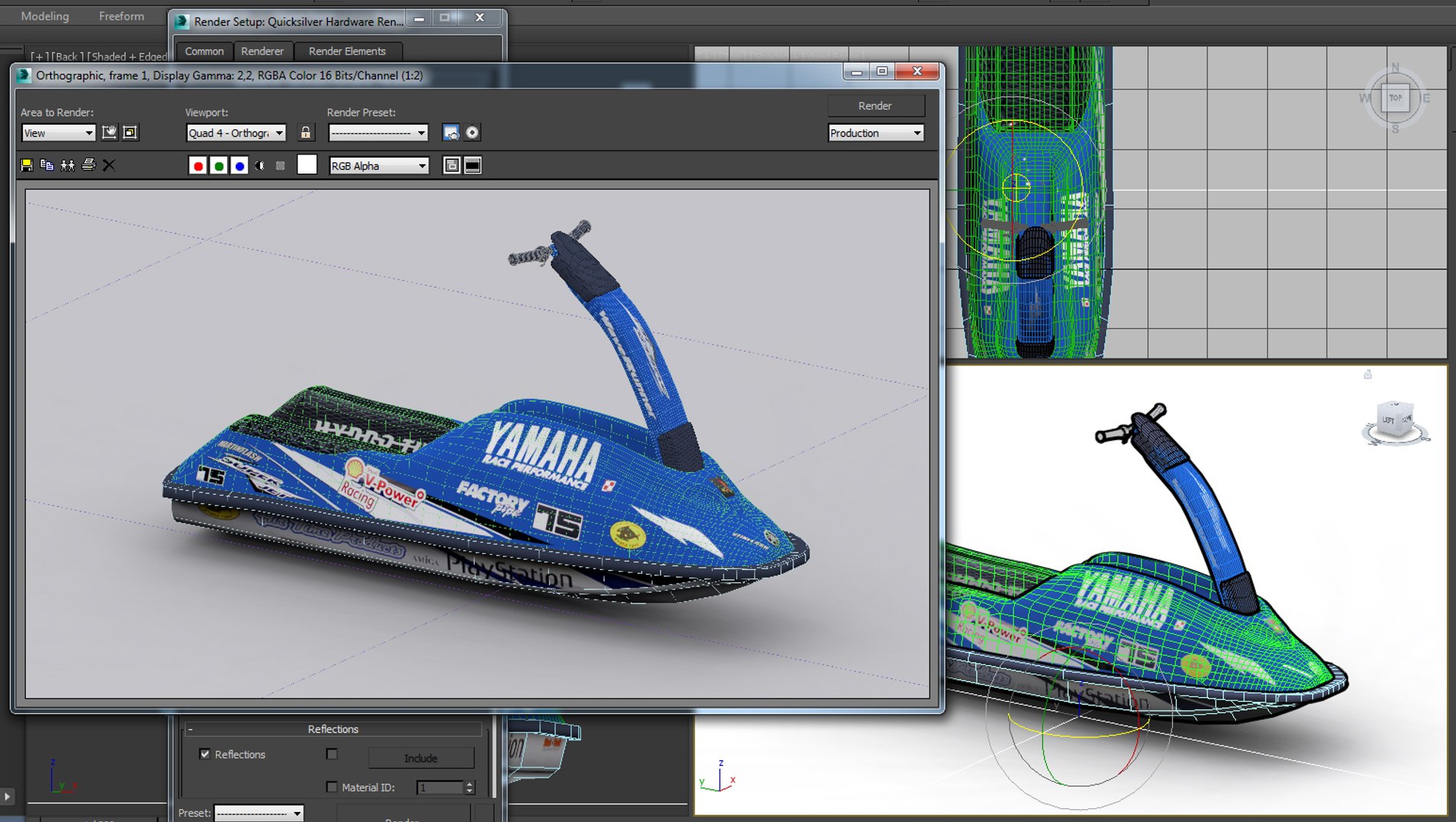Toggle the Lock to Viewport padlock
The height and width of the screenshot is (822, 1456).
306,132
